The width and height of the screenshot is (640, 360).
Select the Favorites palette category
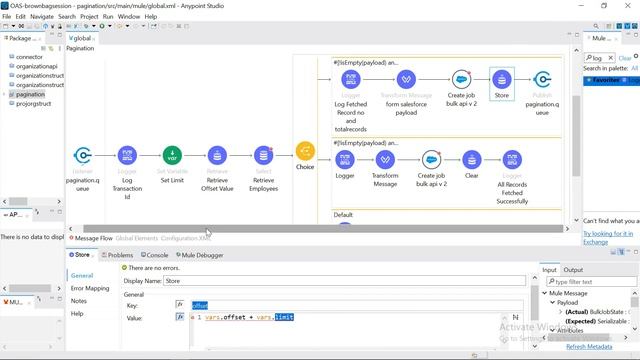[x=611, y=80]
